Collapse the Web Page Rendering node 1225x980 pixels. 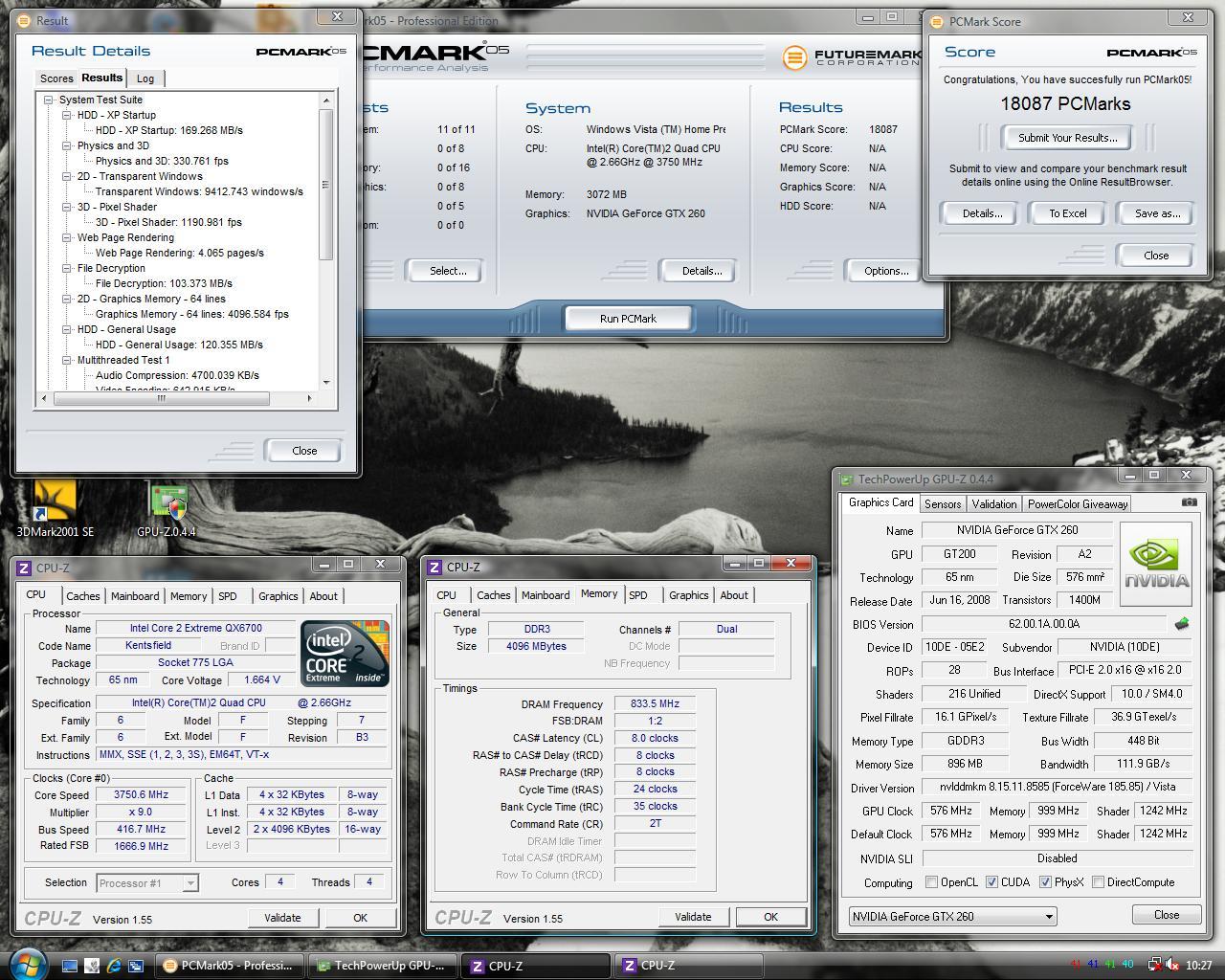click(x=67, y=237)
